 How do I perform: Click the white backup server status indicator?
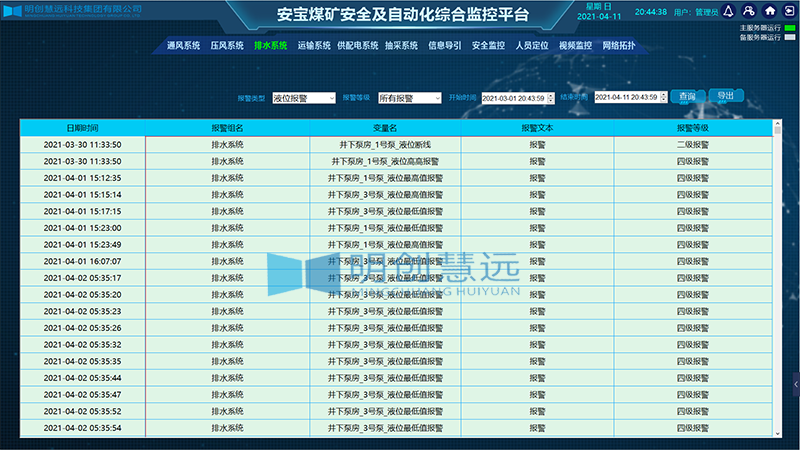coord(789,36)
